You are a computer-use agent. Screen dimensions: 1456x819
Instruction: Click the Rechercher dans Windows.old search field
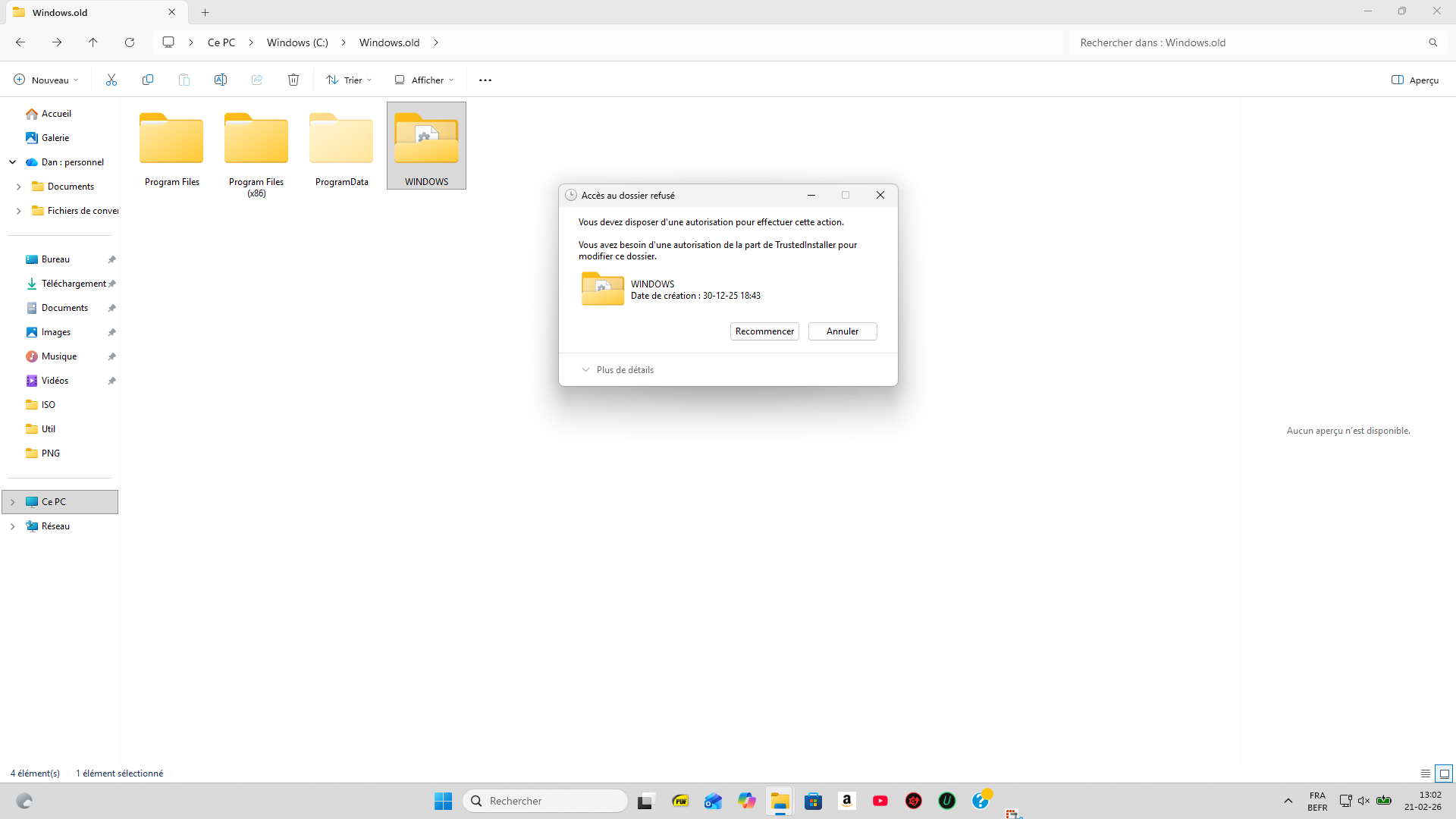coord(1244,42)
